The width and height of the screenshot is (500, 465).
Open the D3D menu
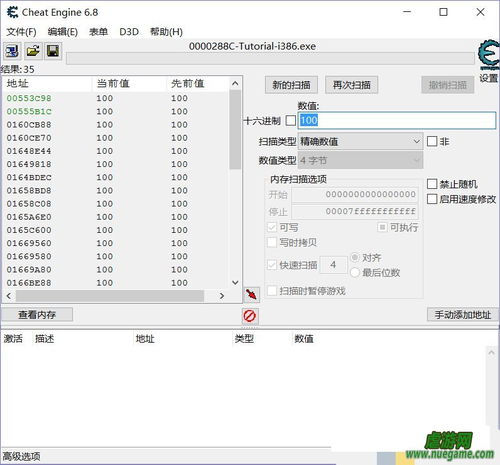click(x=129, y=32)
